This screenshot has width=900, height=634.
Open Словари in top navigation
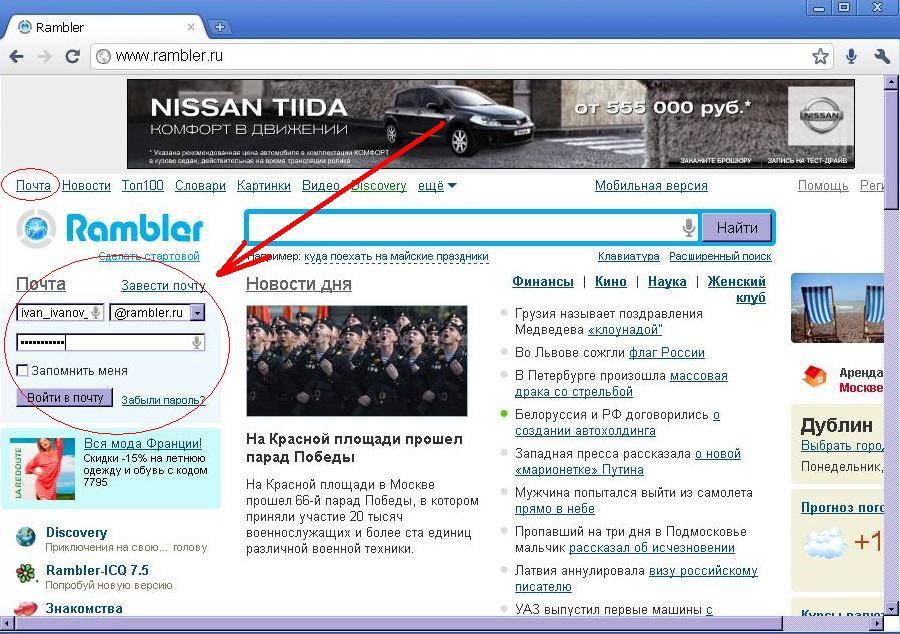(x=200, y=186)
